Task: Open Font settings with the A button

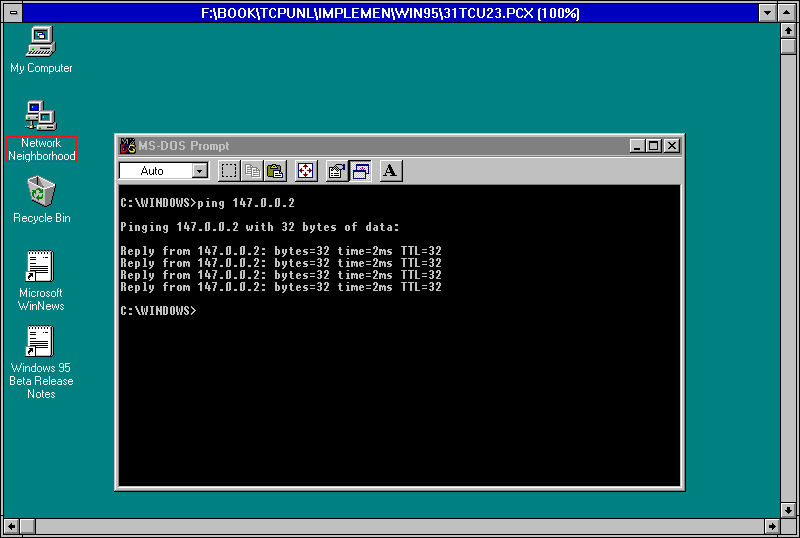Action: [x=391, y=171]
